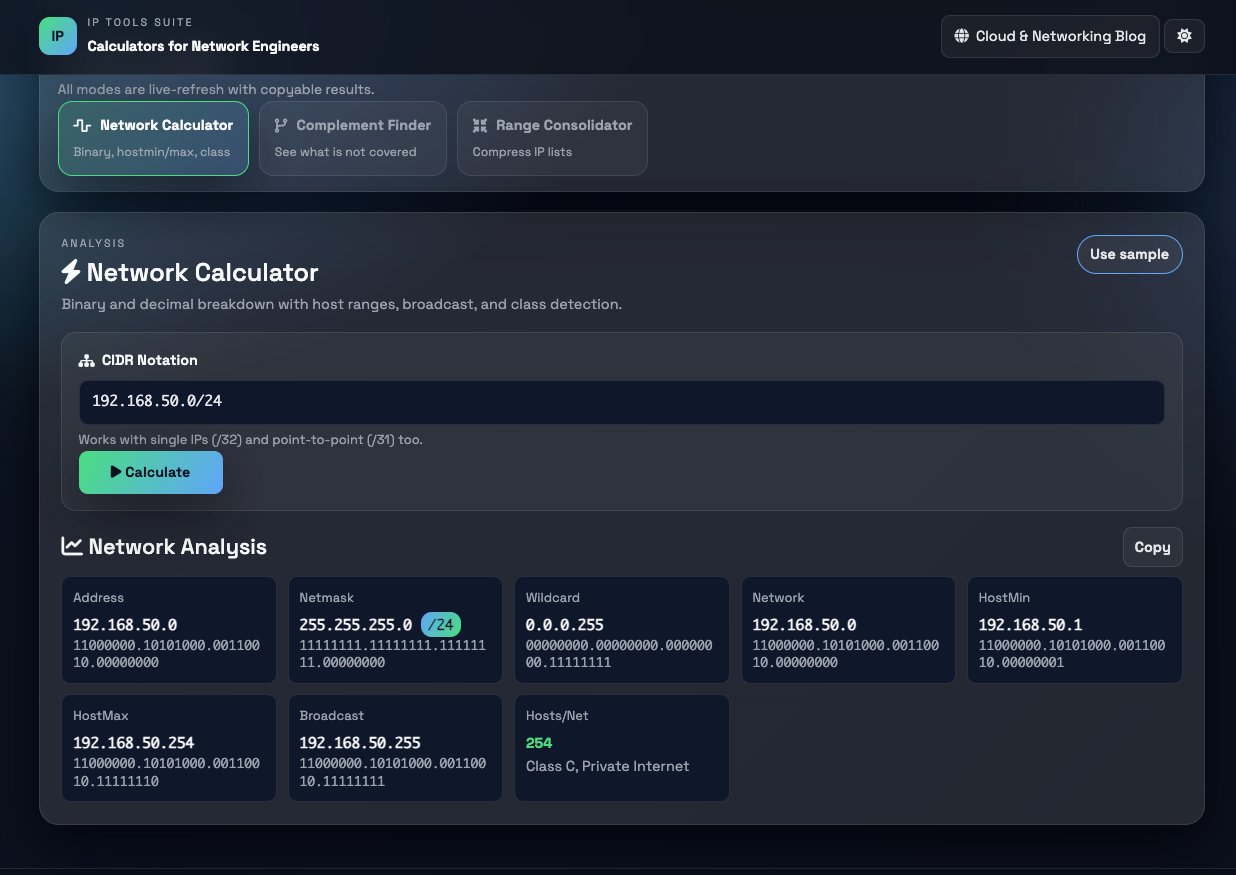Viewport: 1236px width, 875px height.
Task: Click the compress icon on Range Consolidator
Action: coord(480,126)
